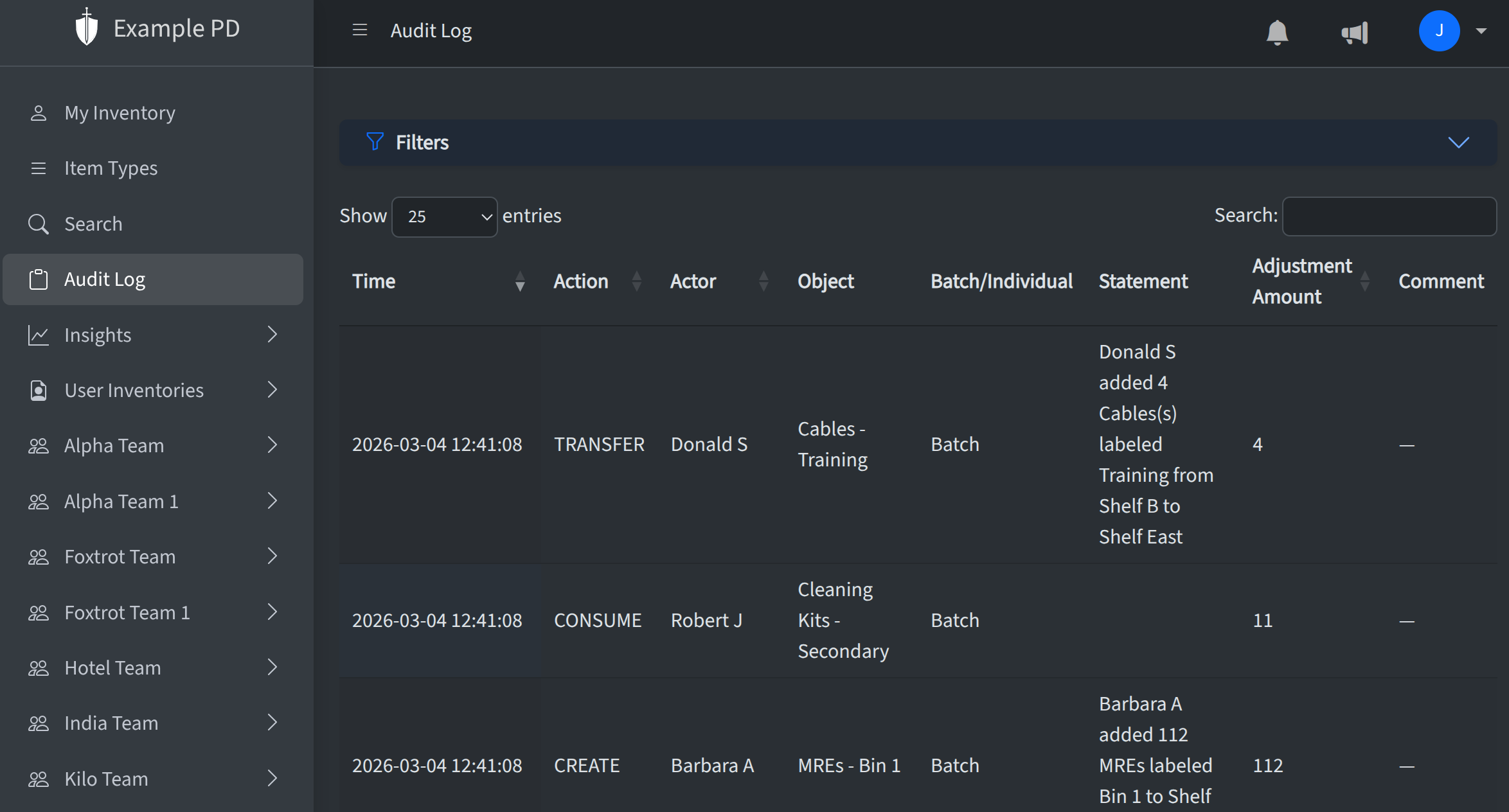The height and width of the screenshot is (812, 1509).
Task: Select the Search magnifier icon in sidebar
Action: pos(39,224)
